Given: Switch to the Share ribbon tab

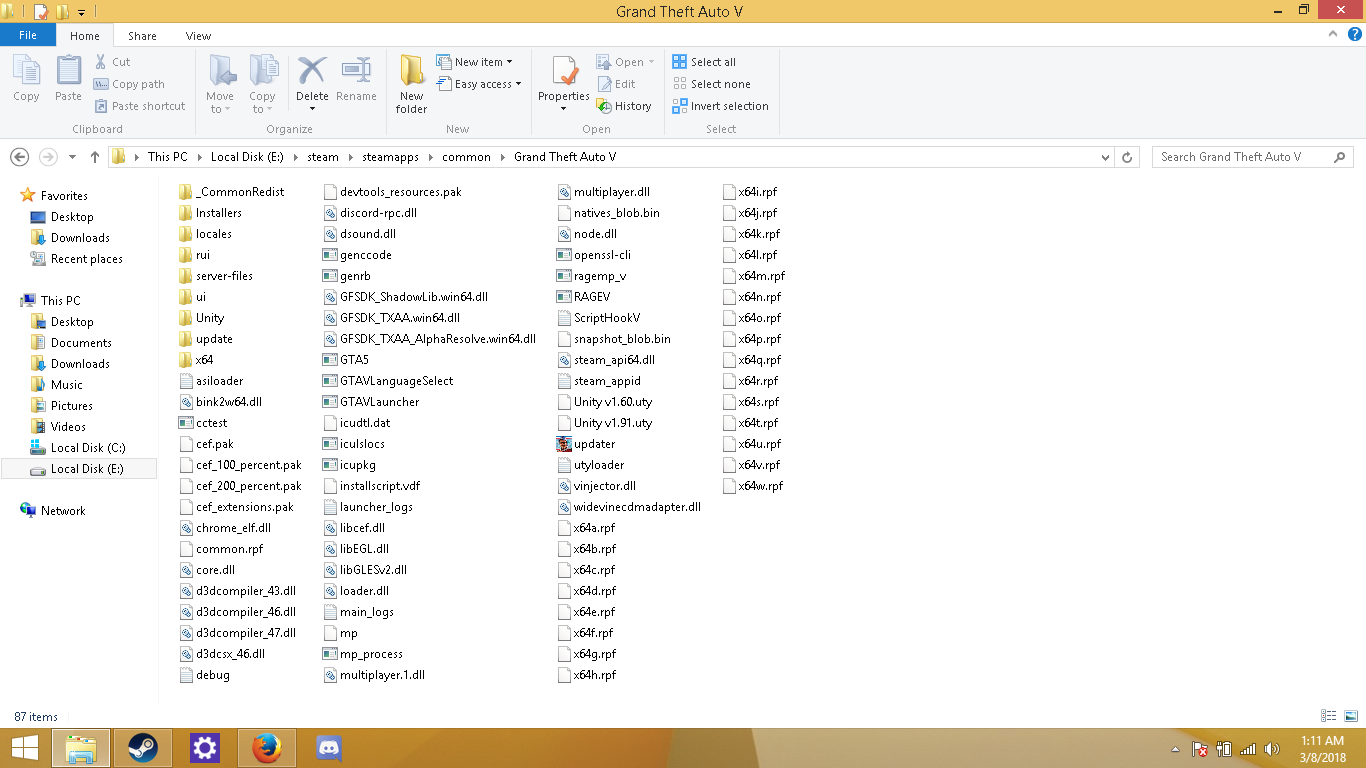Looking at the screenshot, I should coord(142,36).
